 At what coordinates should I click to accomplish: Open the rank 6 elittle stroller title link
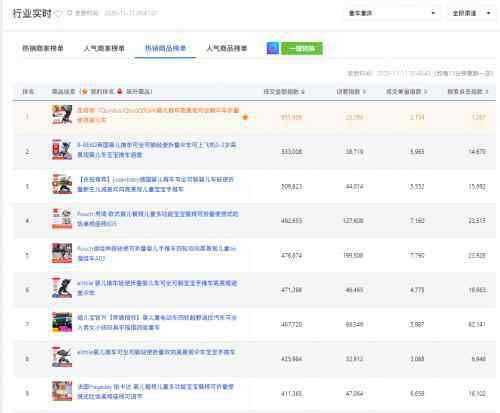tap(157, 288)
